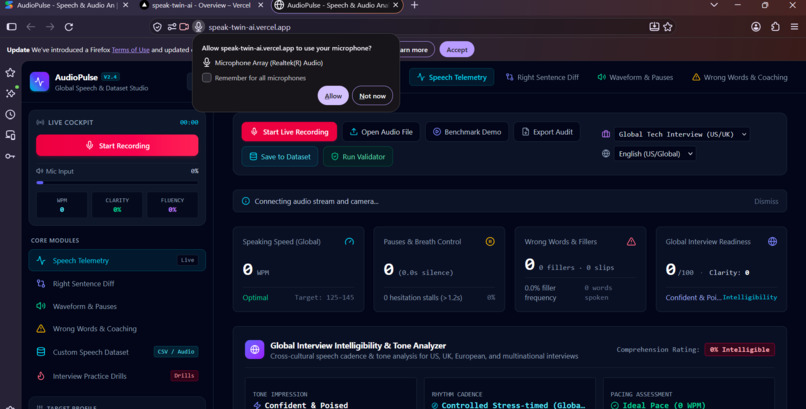Click the globe icon on Global Interview Readiness card
This screenshot has width=806, height=409.
(x=772, y=241)
